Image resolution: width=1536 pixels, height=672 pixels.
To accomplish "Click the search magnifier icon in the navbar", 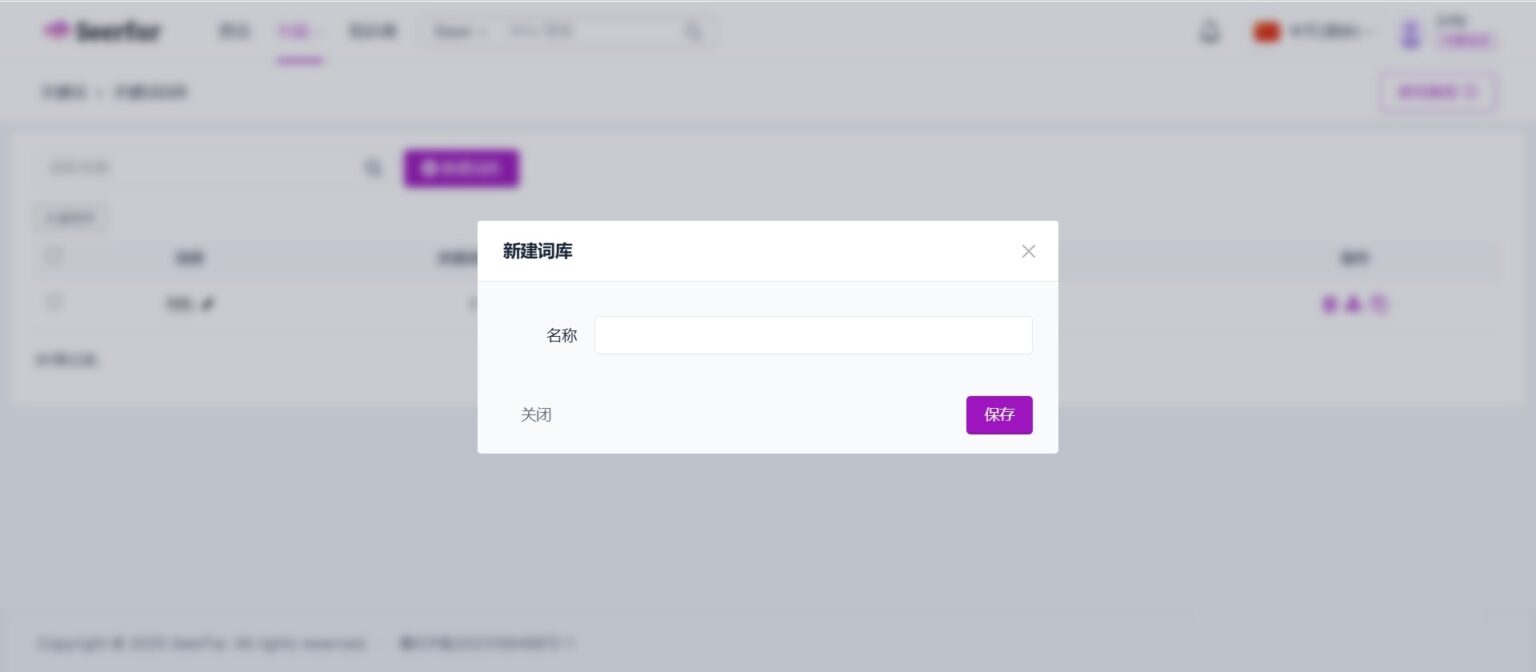I will pyautogui.click(x=693, y=31).
